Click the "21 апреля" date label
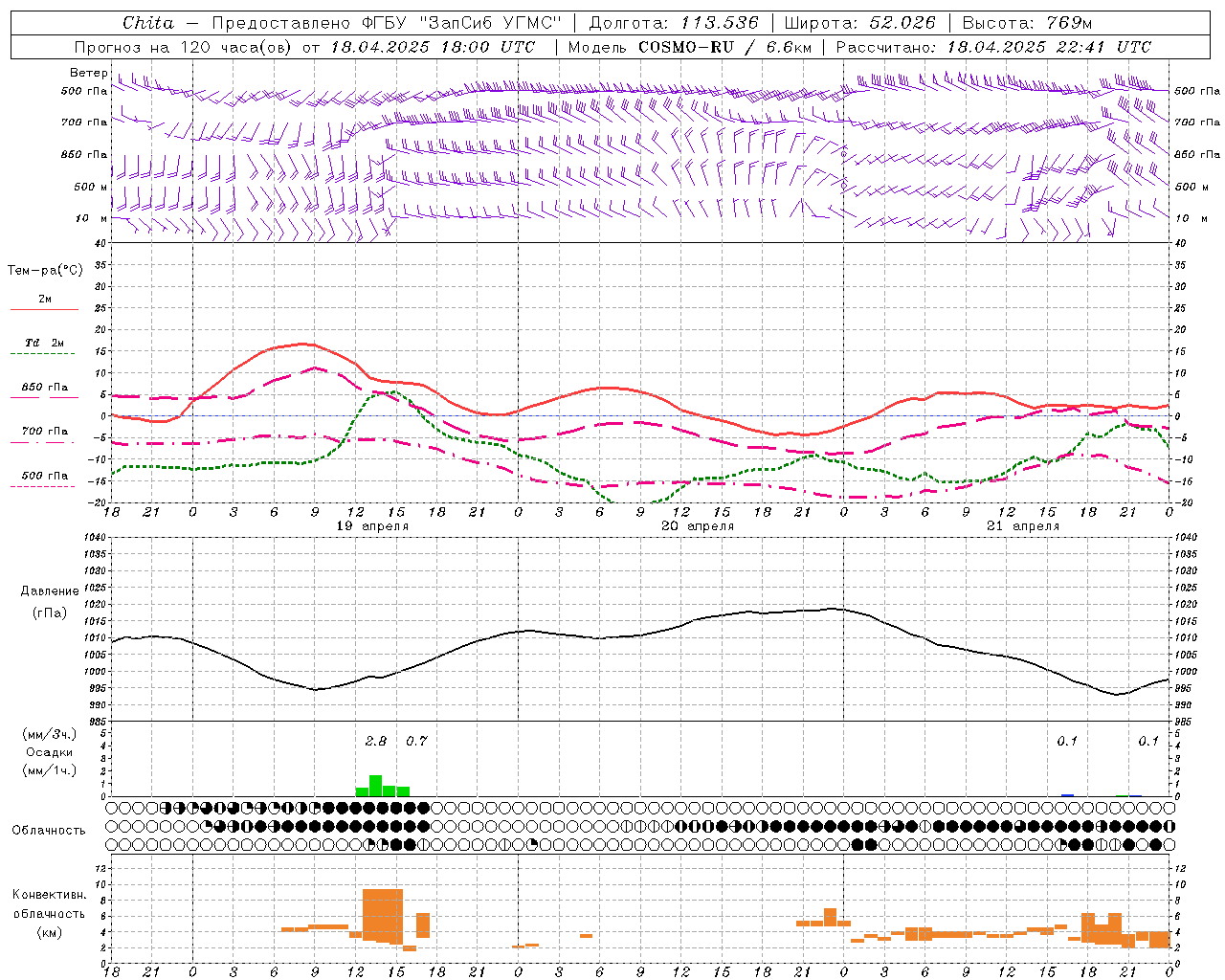 point(1023,526)
